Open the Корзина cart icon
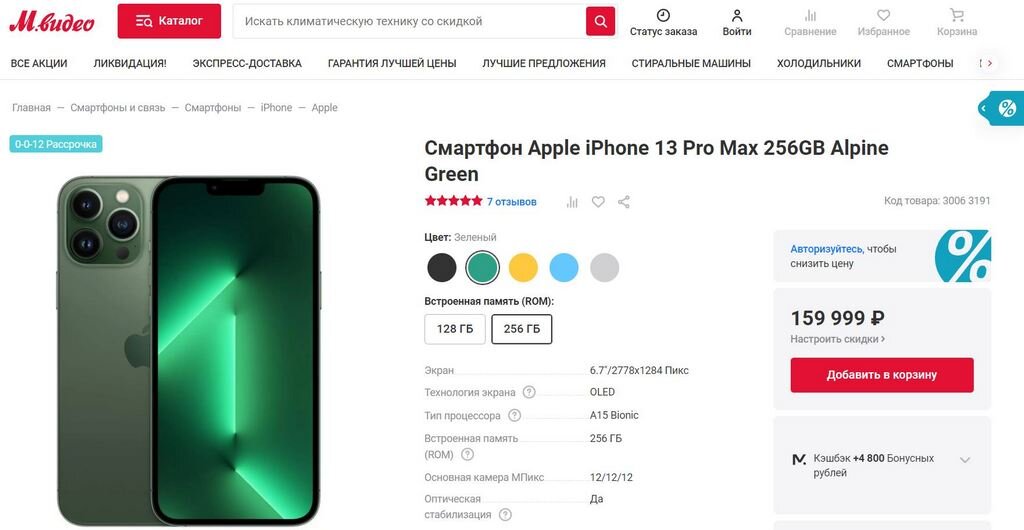Image resolution: width=1024 pixels, height=530 pixels. point(957,15)
